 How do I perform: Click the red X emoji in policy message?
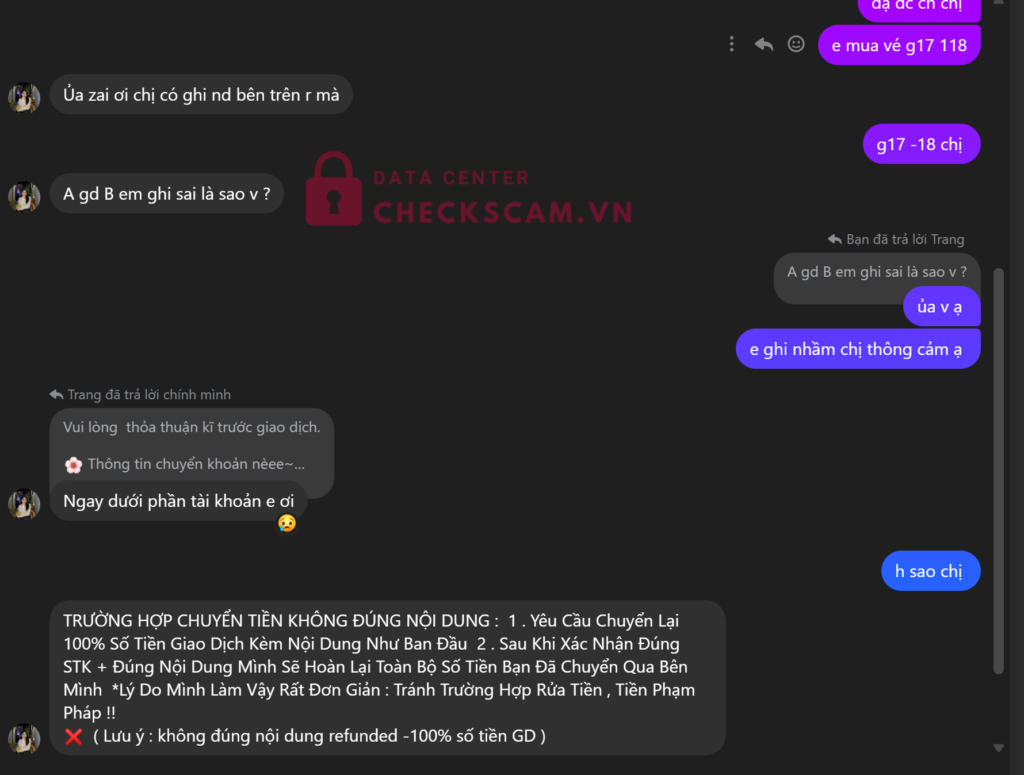[x=74, y=736]
